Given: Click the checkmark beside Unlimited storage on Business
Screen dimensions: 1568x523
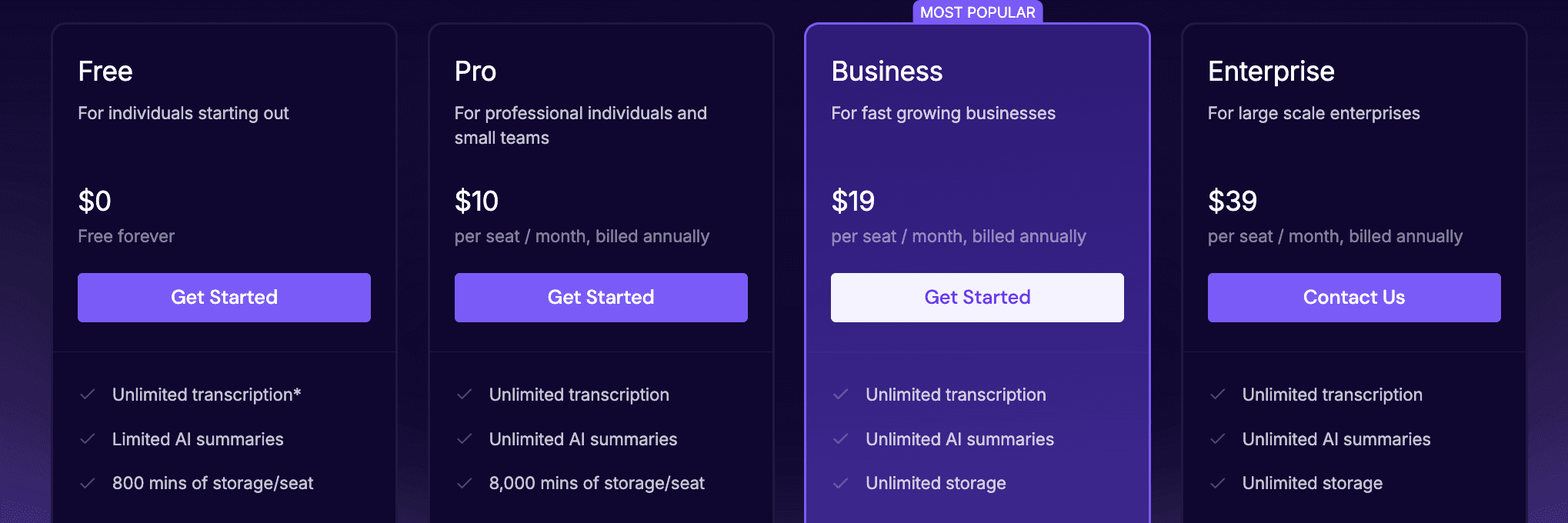Looking at the screenshot, I should click(x=841, y=483).
